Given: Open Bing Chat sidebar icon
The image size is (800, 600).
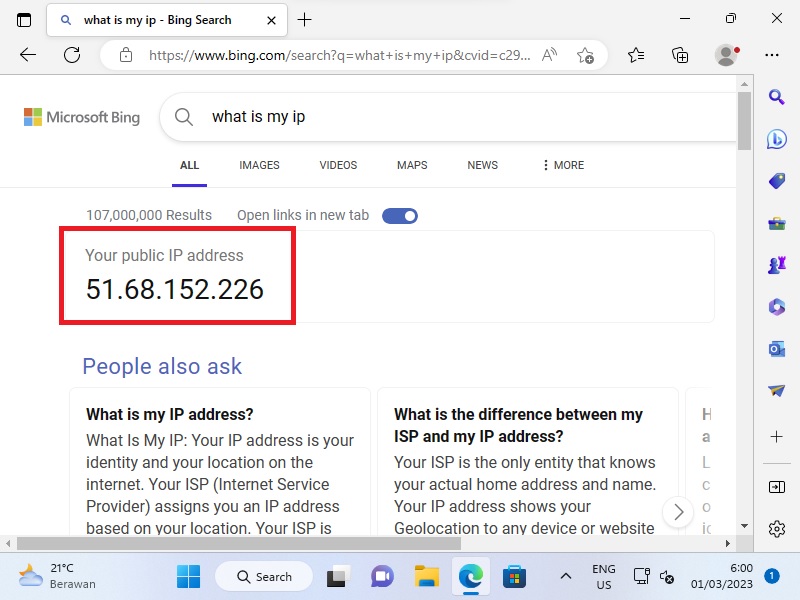Looking at the screenshot, I should (776, 139).
